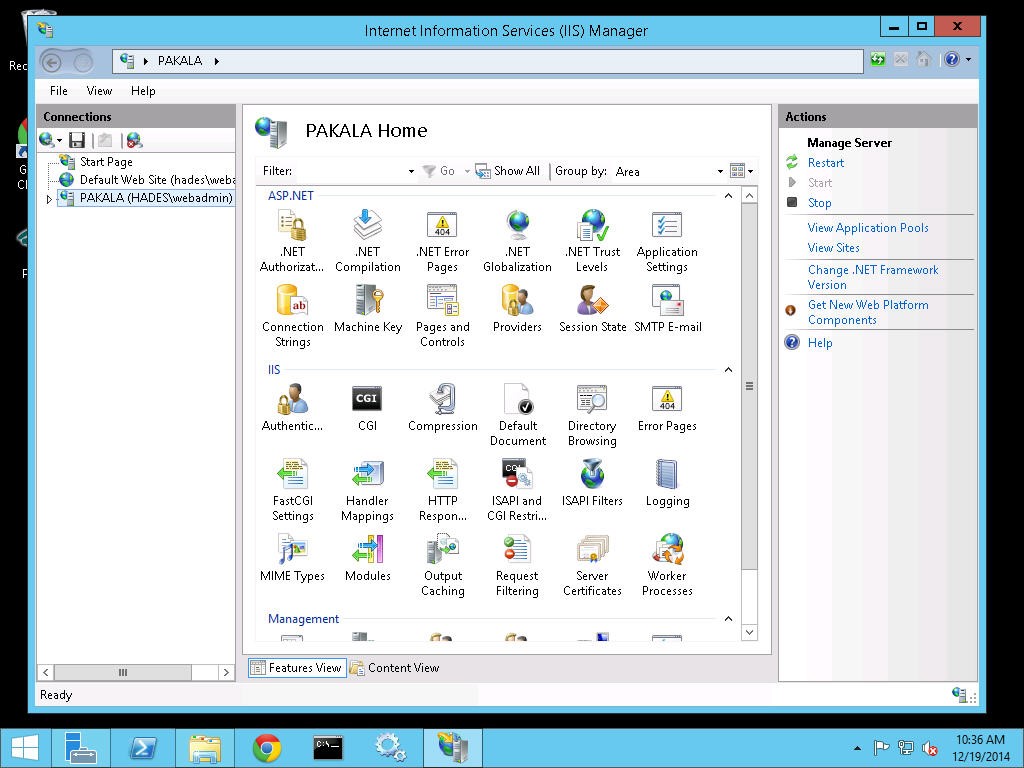Open Worker Processes feature

click(667, 566)
